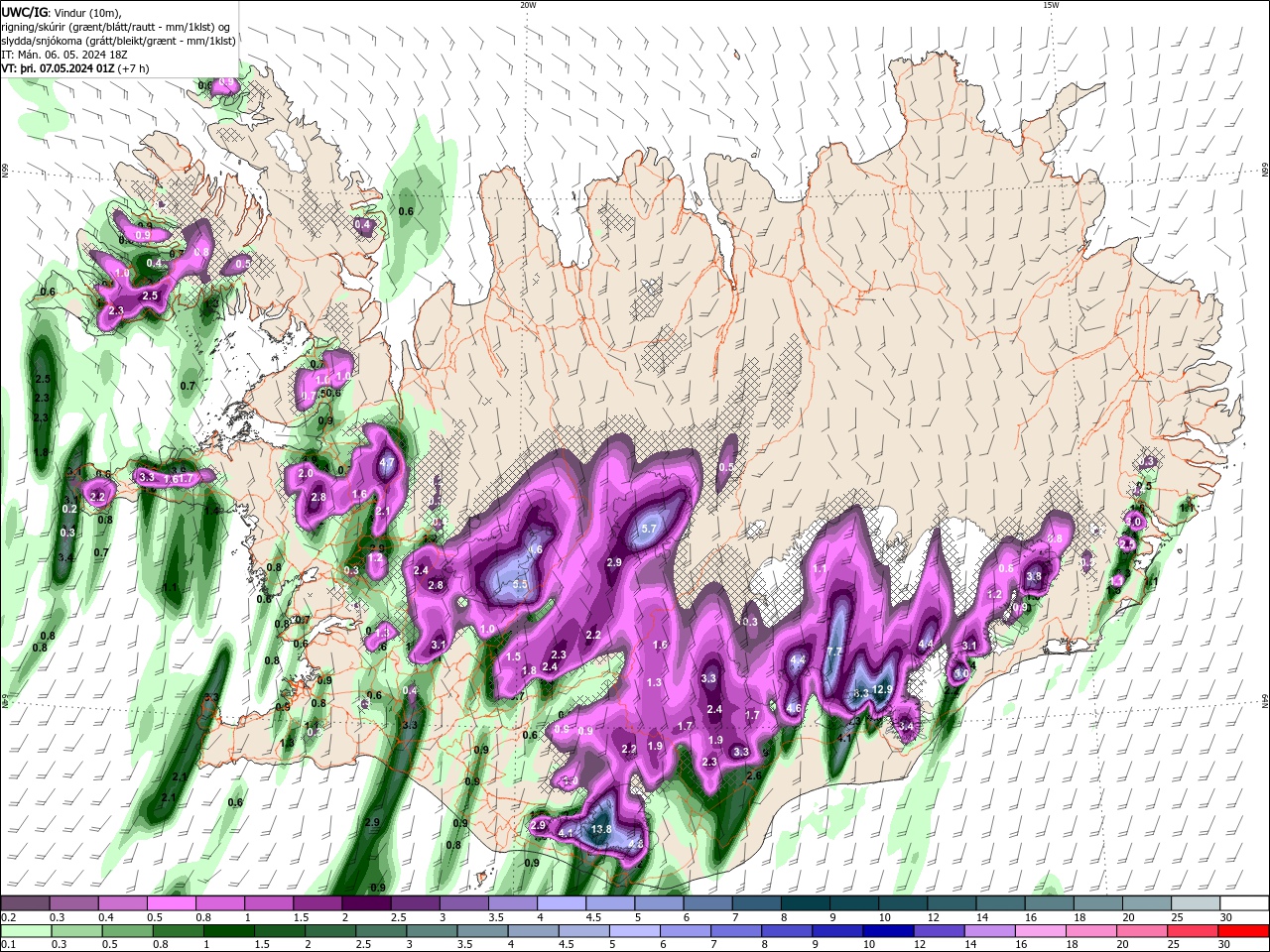Viewport: 1270px width, 952px height.
Task: Click the 12.9 precipitation value on the map
Action: point(882,689)
